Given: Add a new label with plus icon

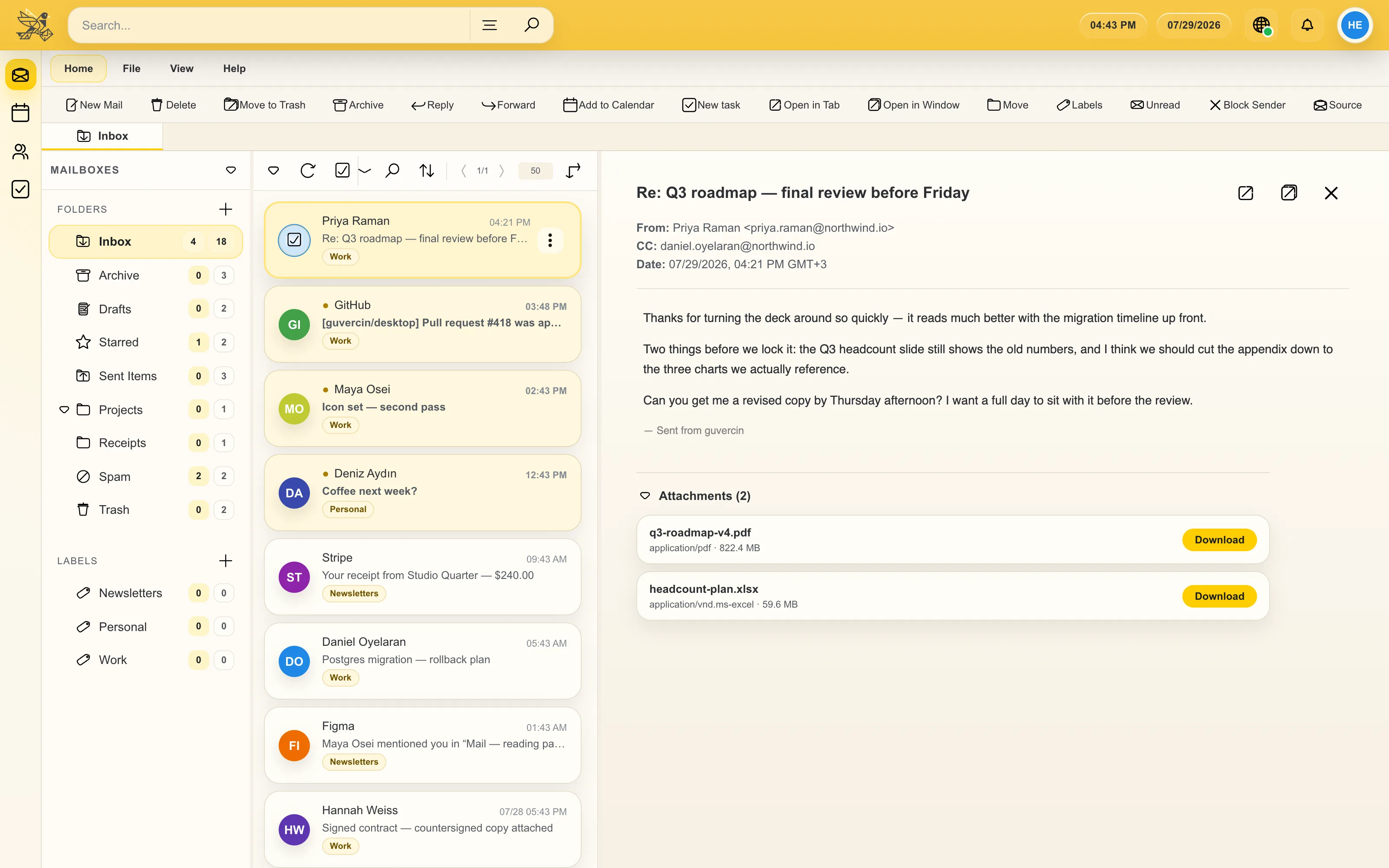Looking at the screenshot, I should pyautogui.click(x=226, y=560).
